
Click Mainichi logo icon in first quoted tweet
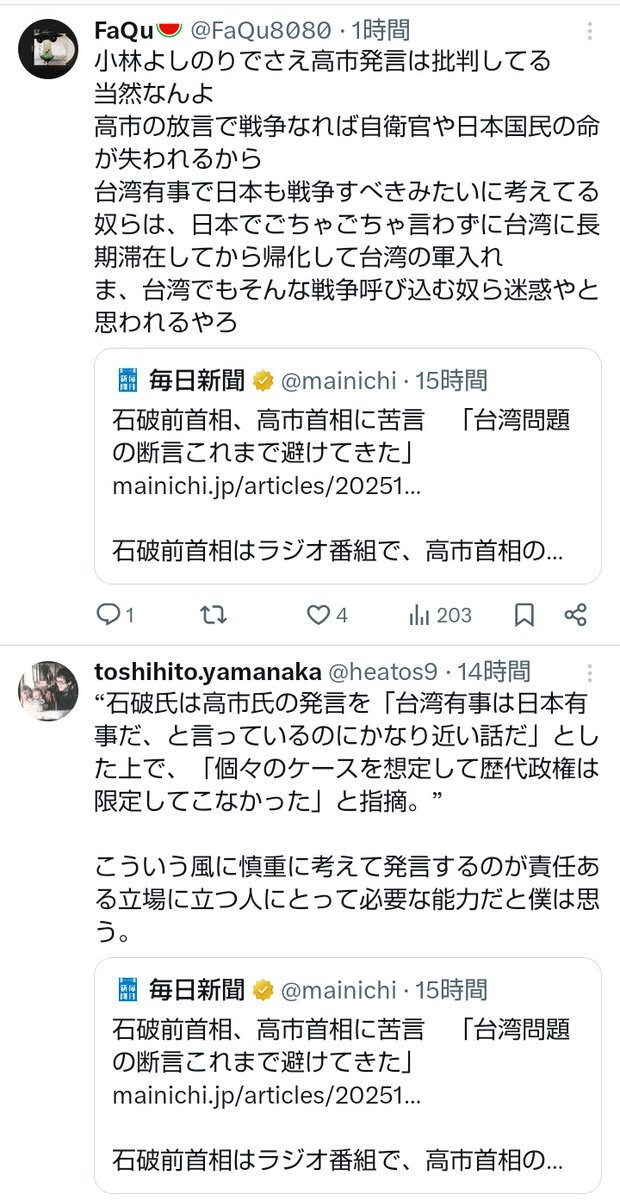pyautogui.click(x=127, y=380)
